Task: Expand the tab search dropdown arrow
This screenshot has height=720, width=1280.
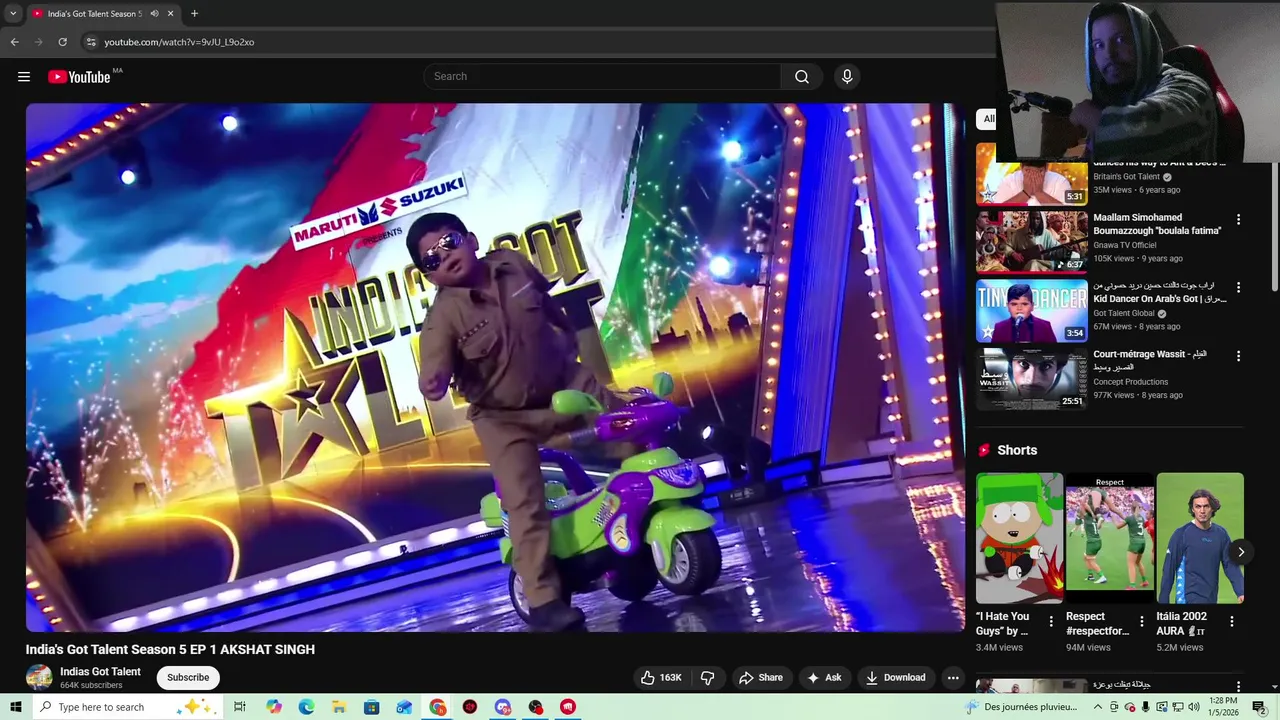Action: [13, 14]
